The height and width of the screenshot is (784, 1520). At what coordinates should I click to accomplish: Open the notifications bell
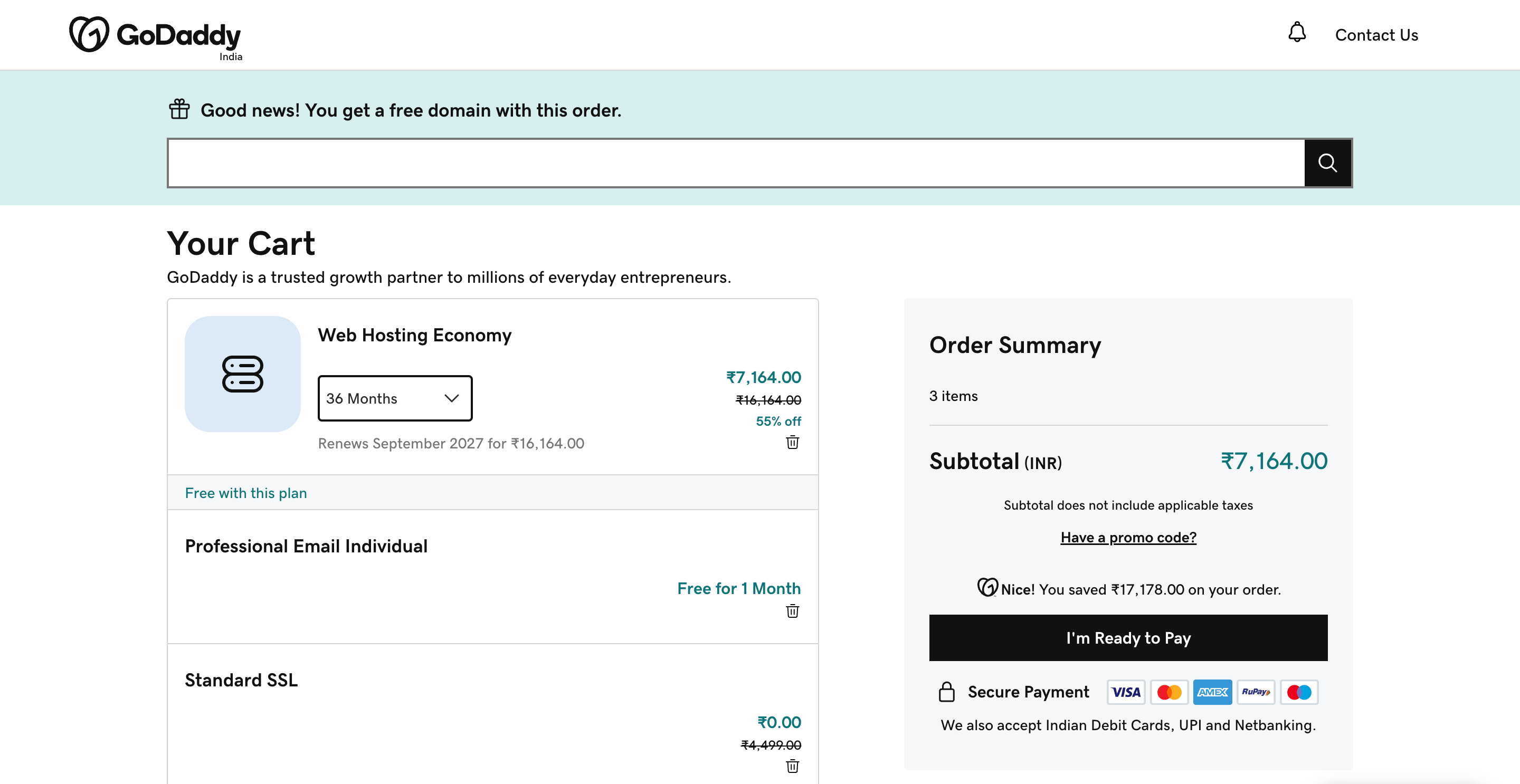click(x=1296, y=32)
